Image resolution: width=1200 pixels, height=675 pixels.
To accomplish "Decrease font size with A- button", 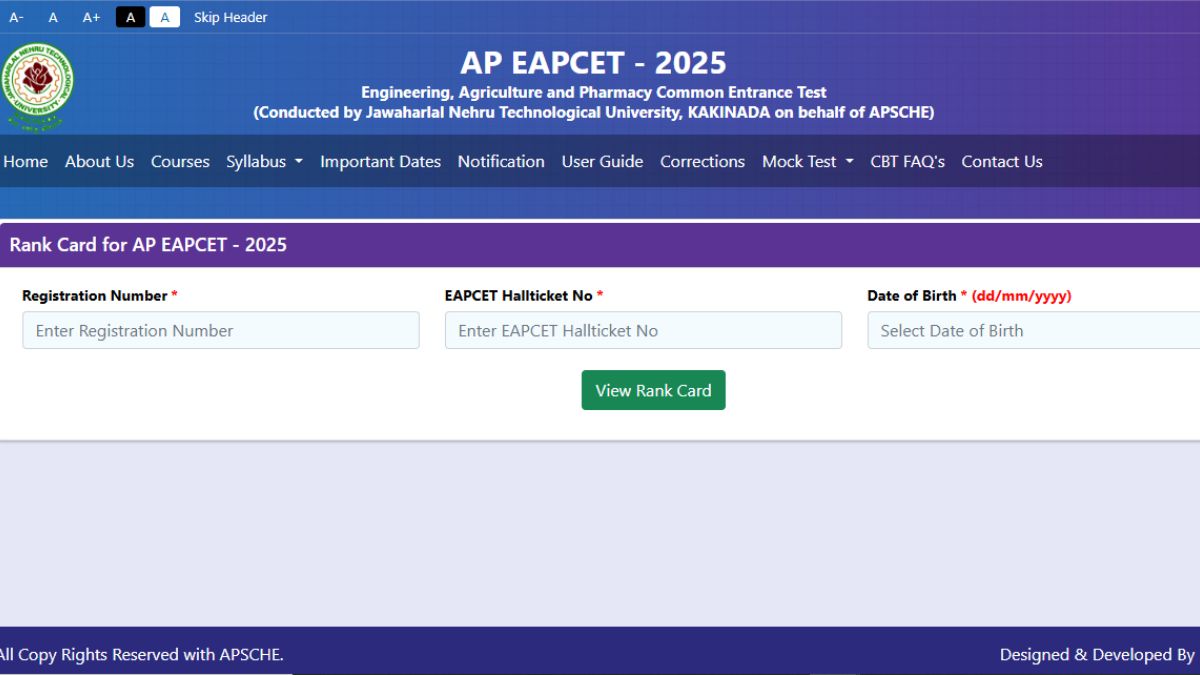I will (16, 17).
